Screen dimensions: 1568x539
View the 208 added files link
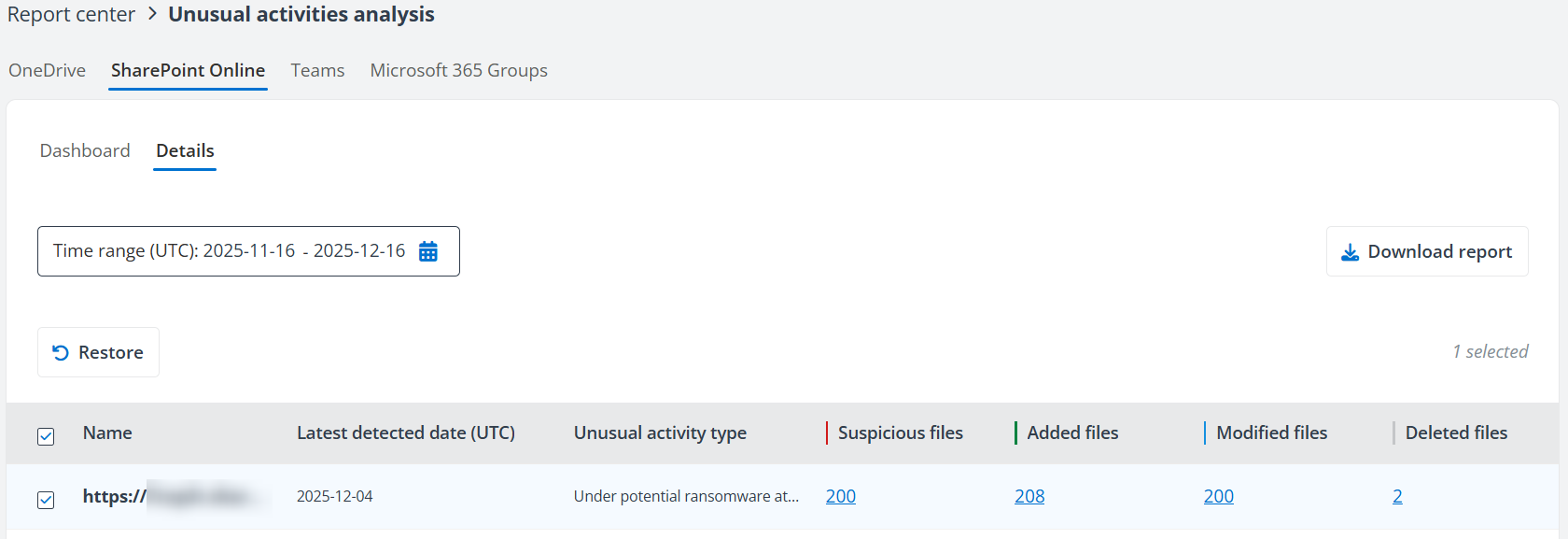(x=1029, y=497)
